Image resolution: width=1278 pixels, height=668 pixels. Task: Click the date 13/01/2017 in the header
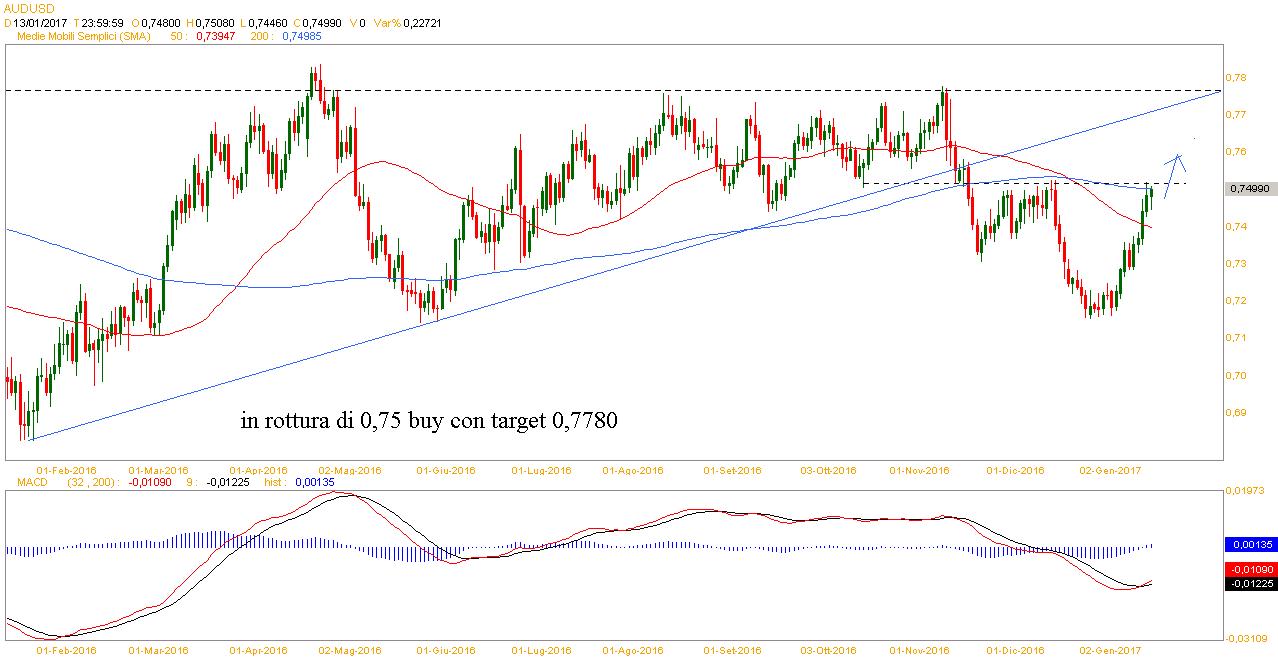[41, 22]
